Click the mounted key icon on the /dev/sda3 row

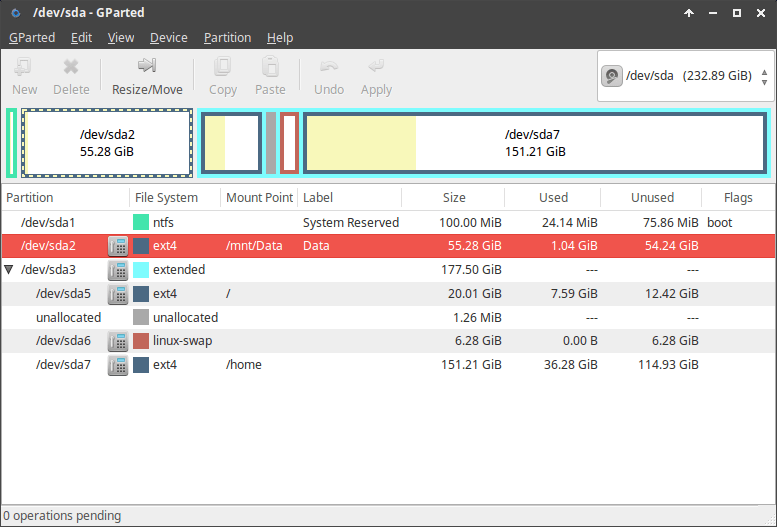pos(118,270)
